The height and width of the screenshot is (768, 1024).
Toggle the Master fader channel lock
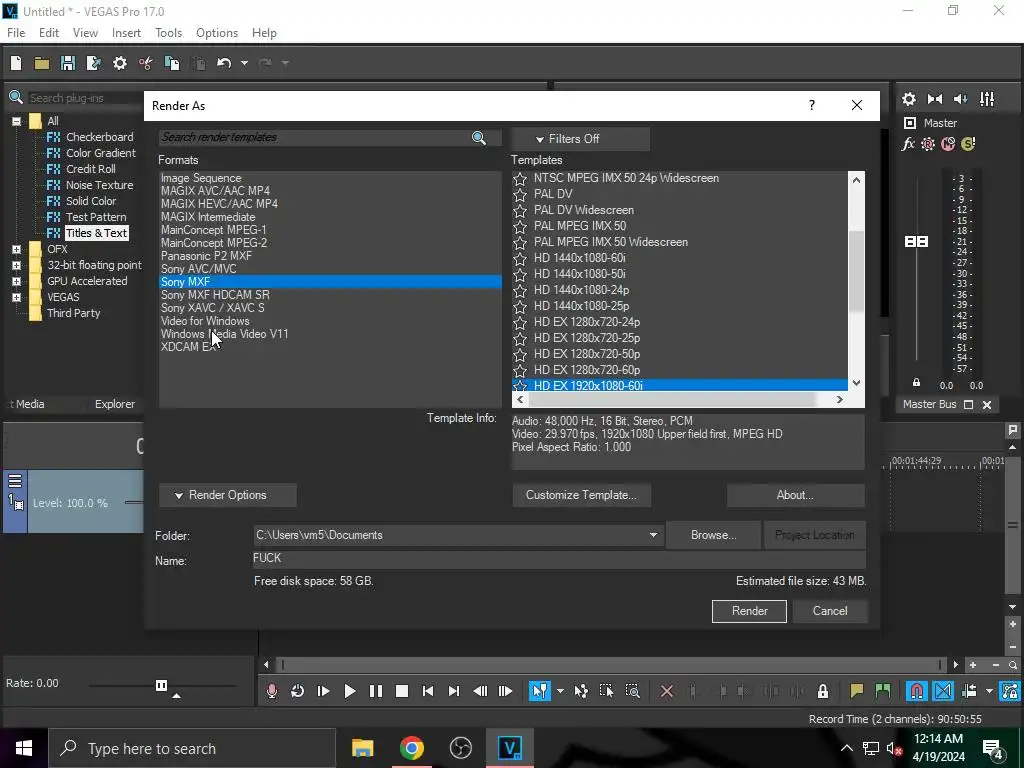[916, 383]
